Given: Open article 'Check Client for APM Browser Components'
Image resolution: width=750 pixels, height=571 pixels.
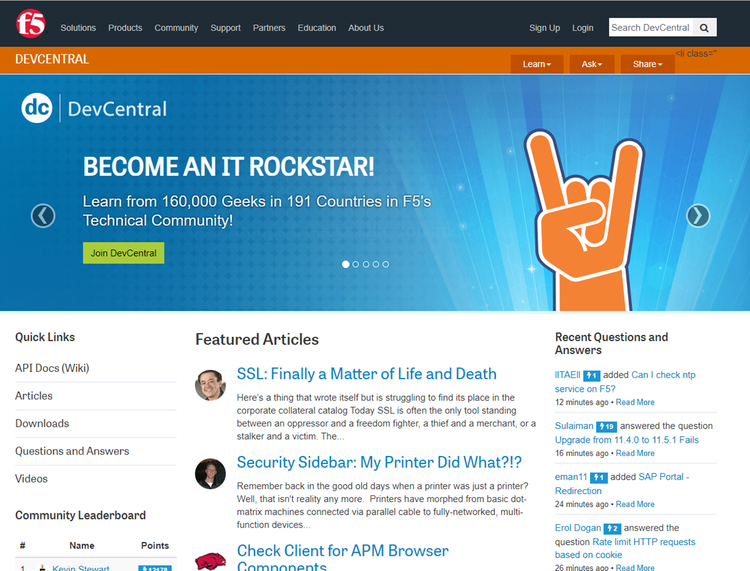Looking at the screenshot, I should 342,557.
